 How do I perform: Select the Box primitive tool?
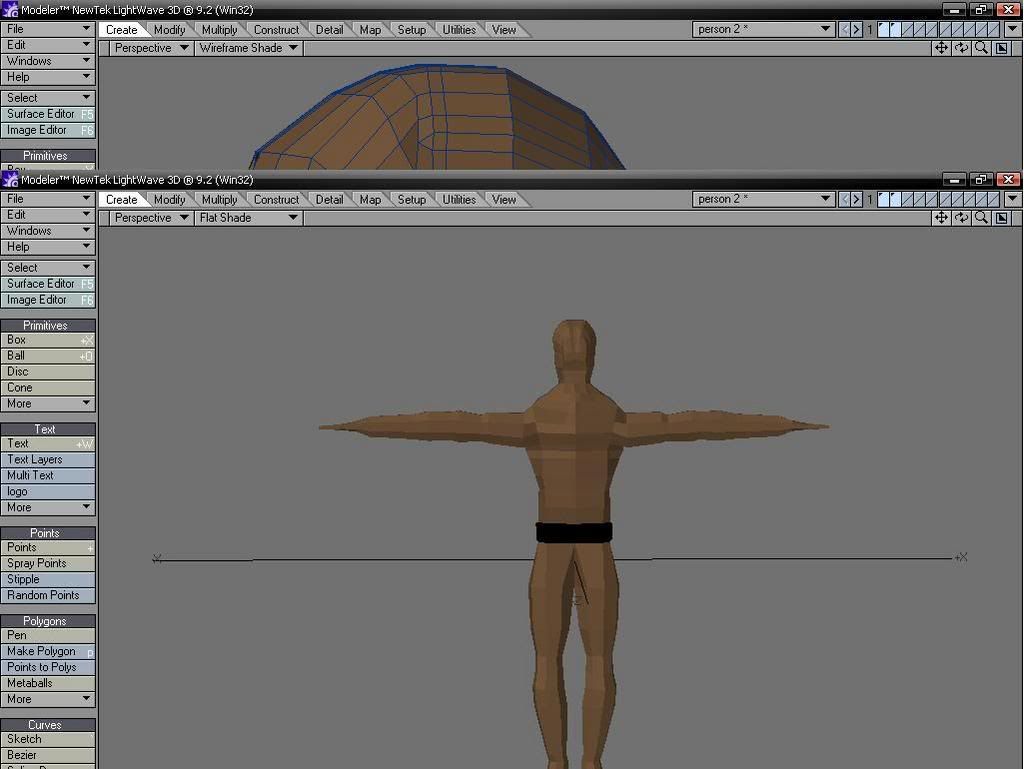coord(48,340)
